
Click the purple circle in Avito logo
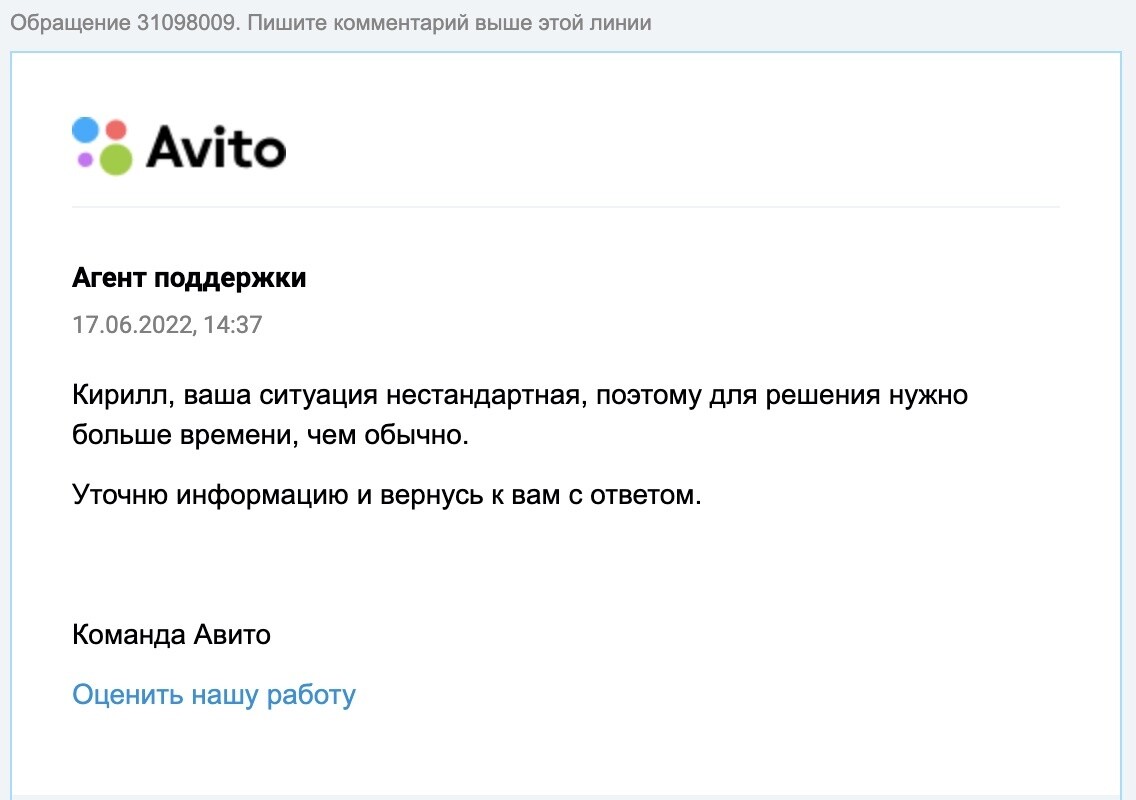(85, 159)
